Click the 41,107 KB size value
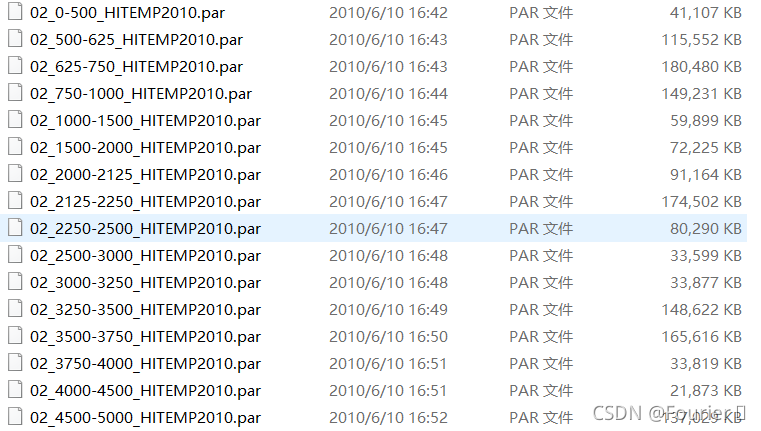The image size is (761, 431). click(x=706, y=13)
